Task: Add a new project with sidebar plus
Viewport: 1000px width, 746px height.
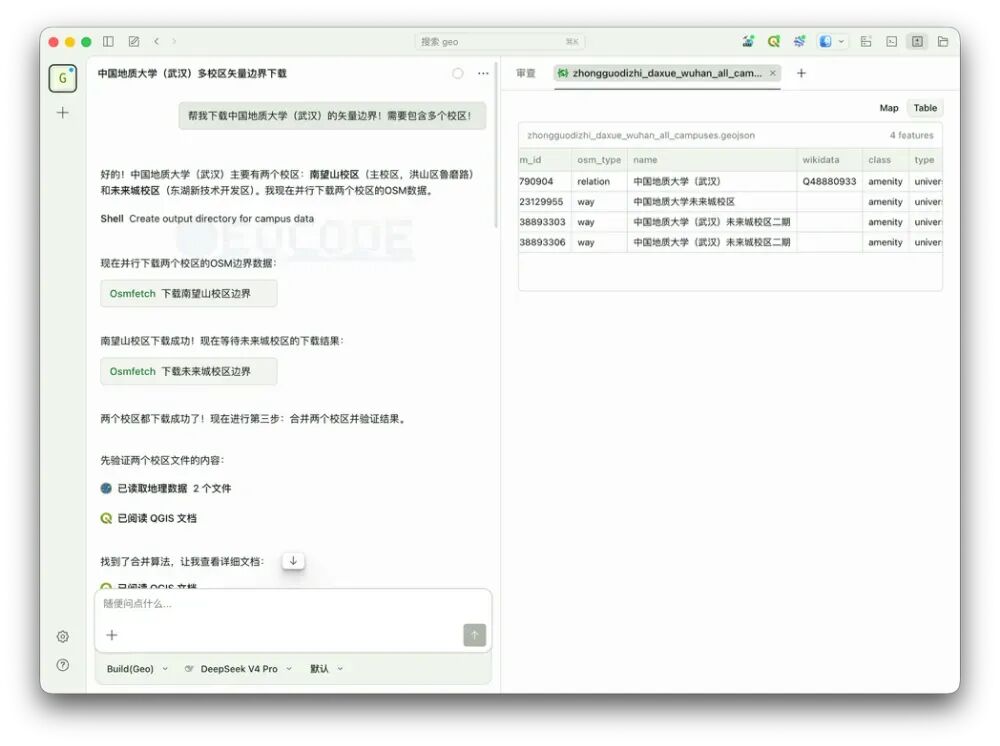Action: (62, 113)
